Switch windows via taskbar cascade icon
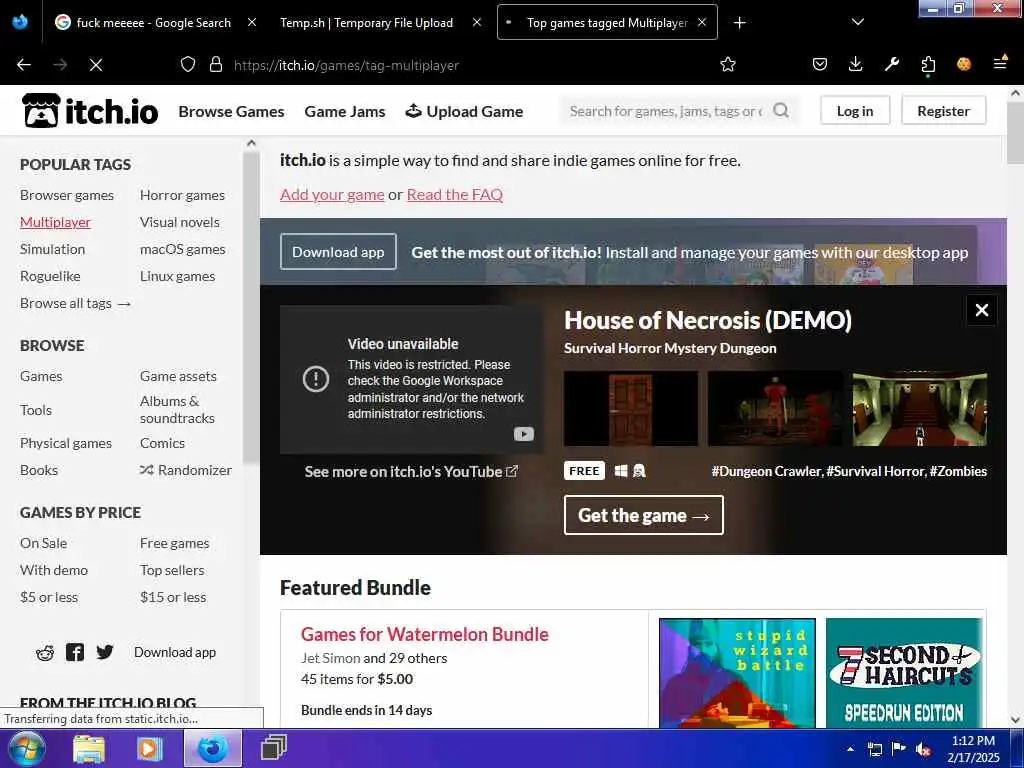The height and width of the screenshot is (768, 1024). point(274,748)
